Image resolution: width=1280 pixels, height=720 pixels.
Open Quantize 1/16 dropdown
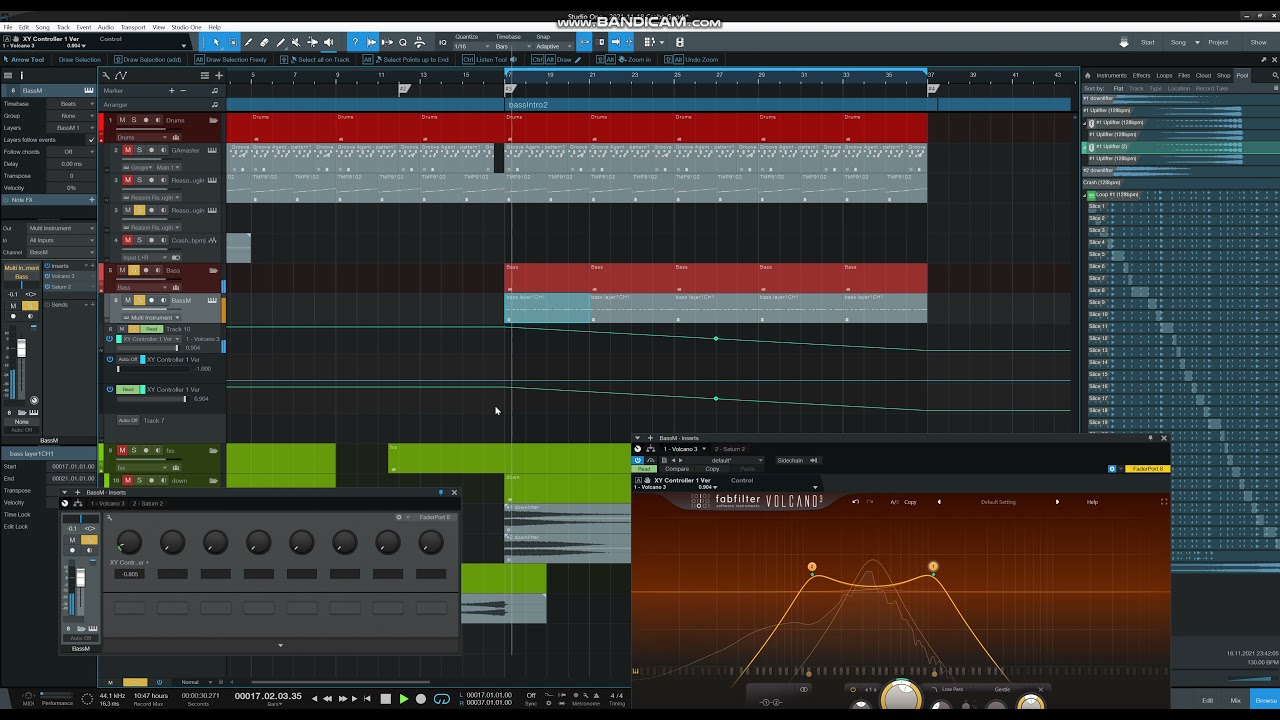[x=473, y=46]
